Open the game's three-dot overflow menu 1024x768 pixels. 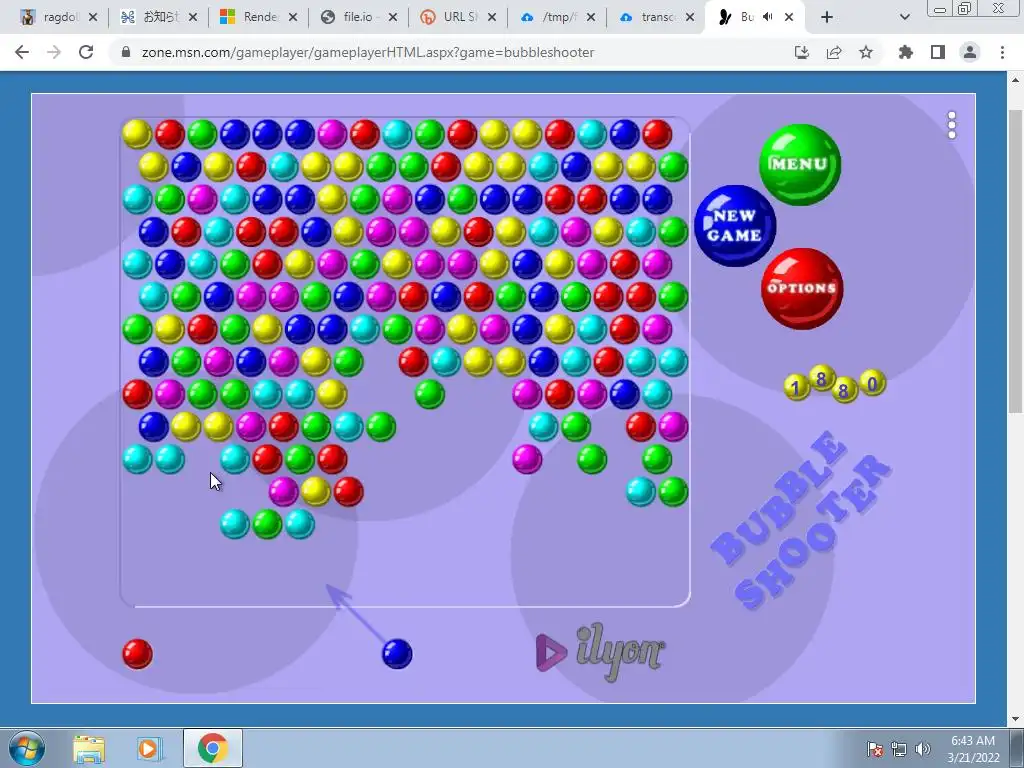coord(952,125)
